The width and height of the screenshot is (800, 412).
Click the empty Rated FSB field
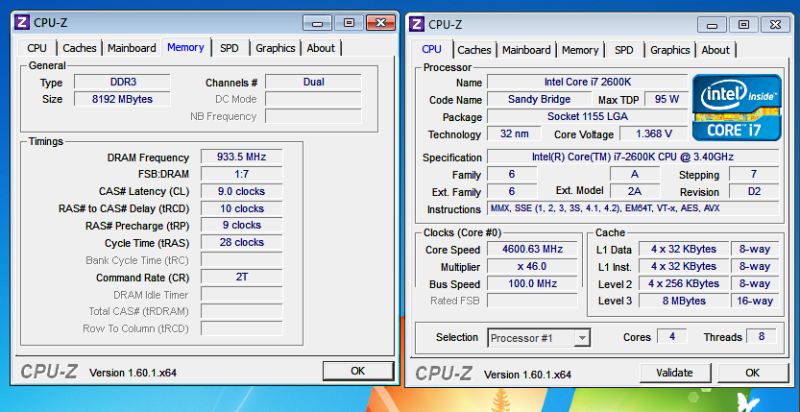pos(532,300)
